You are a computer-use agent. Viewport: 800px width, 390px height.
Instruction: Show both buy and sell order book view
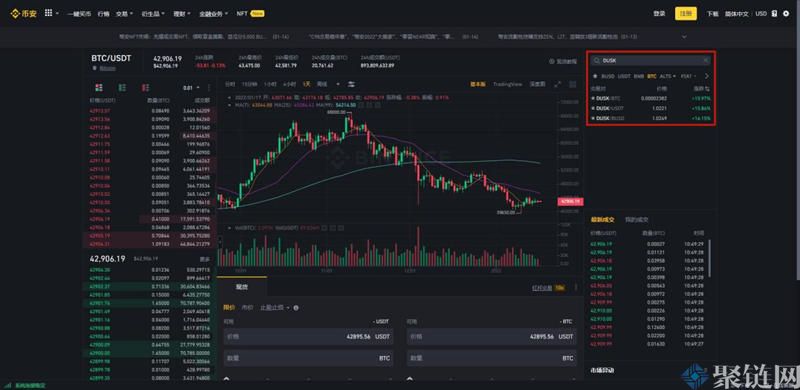(98, 88)
